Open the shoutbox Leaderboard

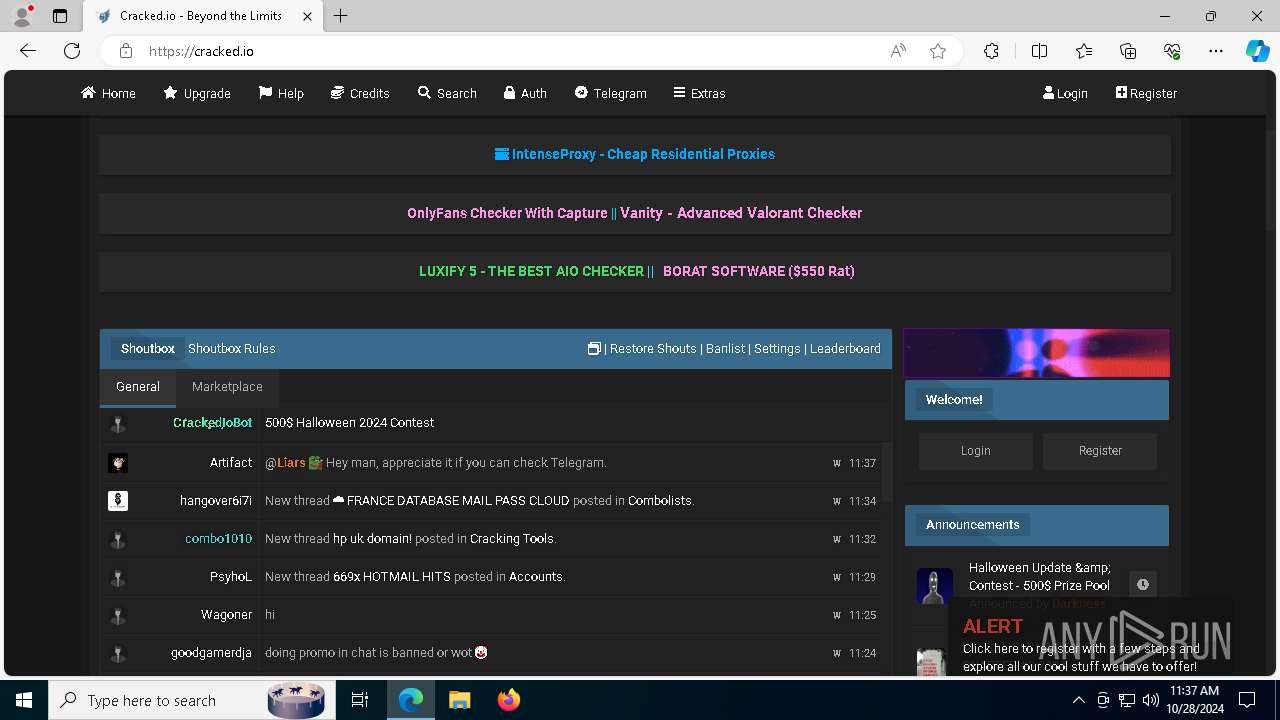845,348
